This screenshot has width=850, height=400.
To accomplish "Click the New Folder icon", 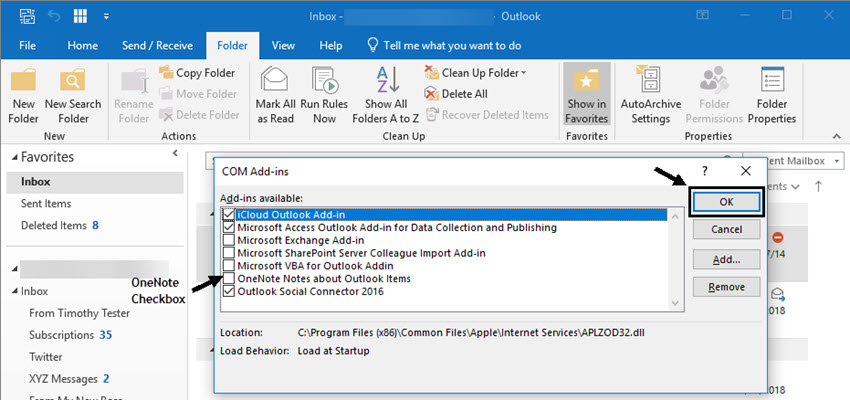I will (23, 81).
